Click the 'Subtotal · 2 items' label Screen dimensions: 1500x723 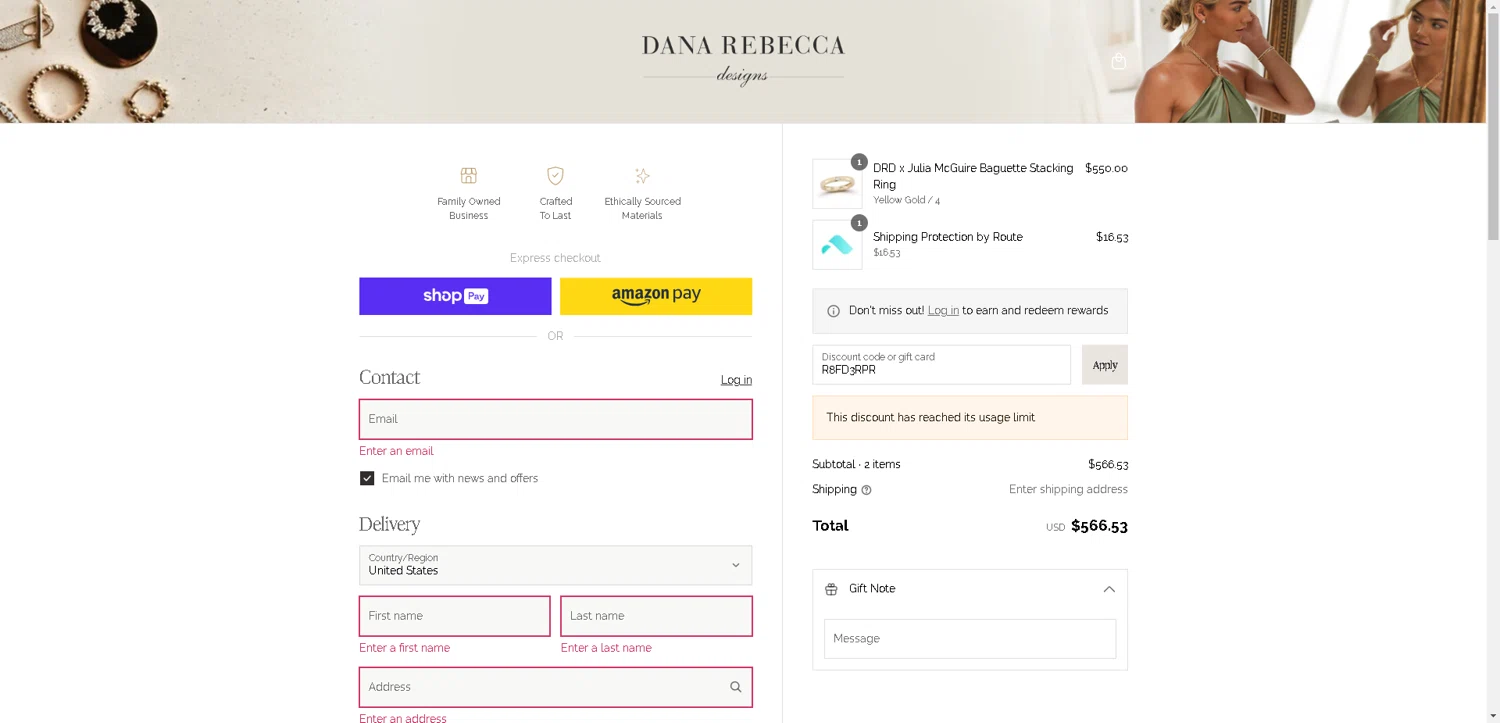(x=856, y=465)
